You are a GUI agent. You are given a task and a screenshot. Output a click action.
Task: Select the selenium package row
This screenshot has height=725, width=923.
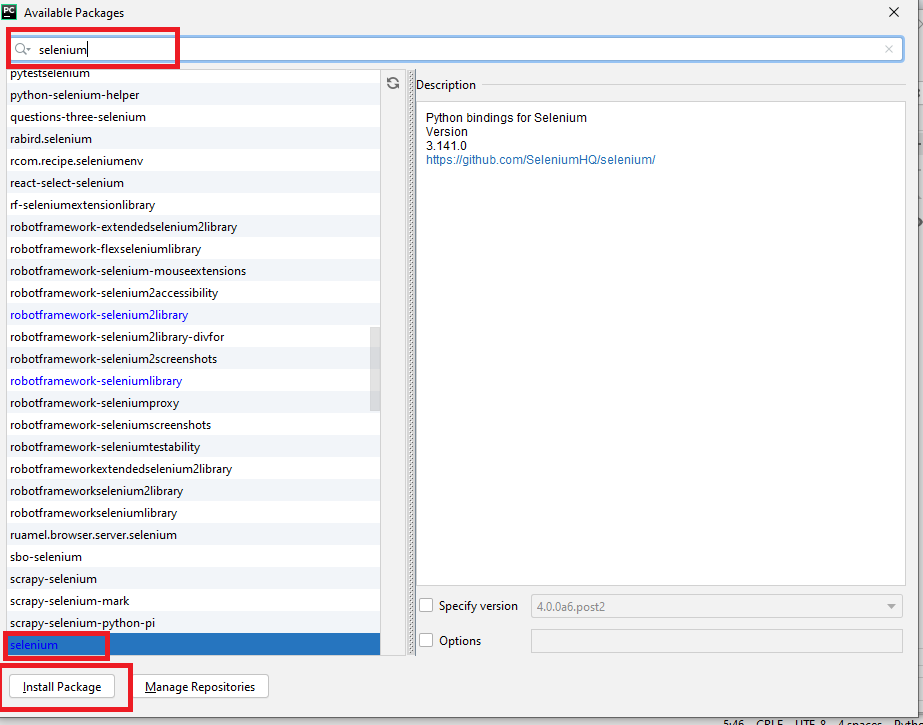click(x=194, y=644)
